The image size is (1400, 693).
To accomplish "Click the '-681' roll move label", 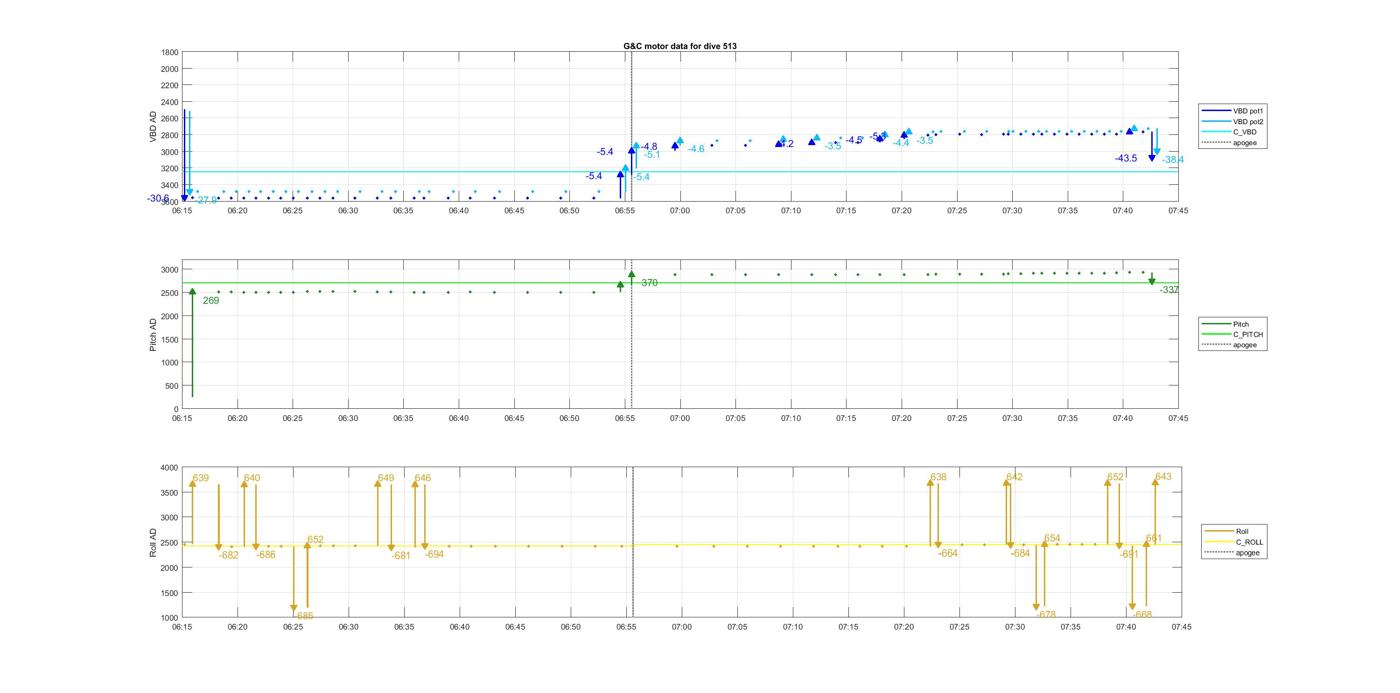I will pyautogui.click(x=401, y=555).
